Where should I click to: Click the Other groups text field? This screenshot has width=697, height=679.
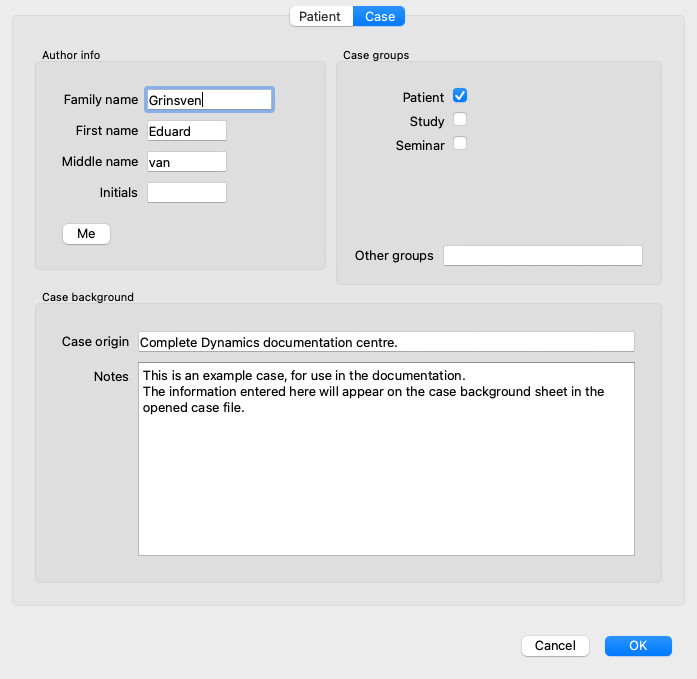coord(543,256)
